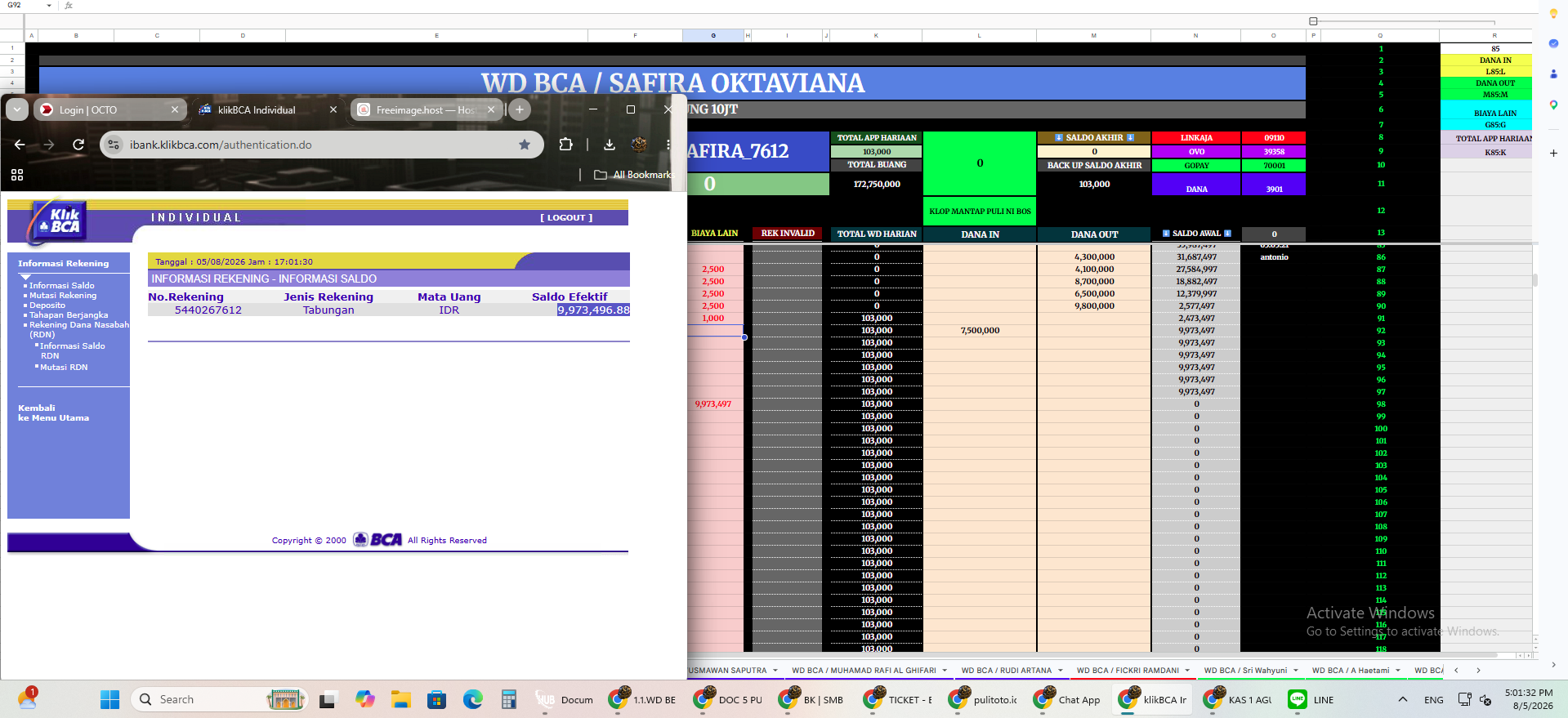View site information icon in address bar
The width and height of the screenshot is (1568, 718).
pos(114,145)
